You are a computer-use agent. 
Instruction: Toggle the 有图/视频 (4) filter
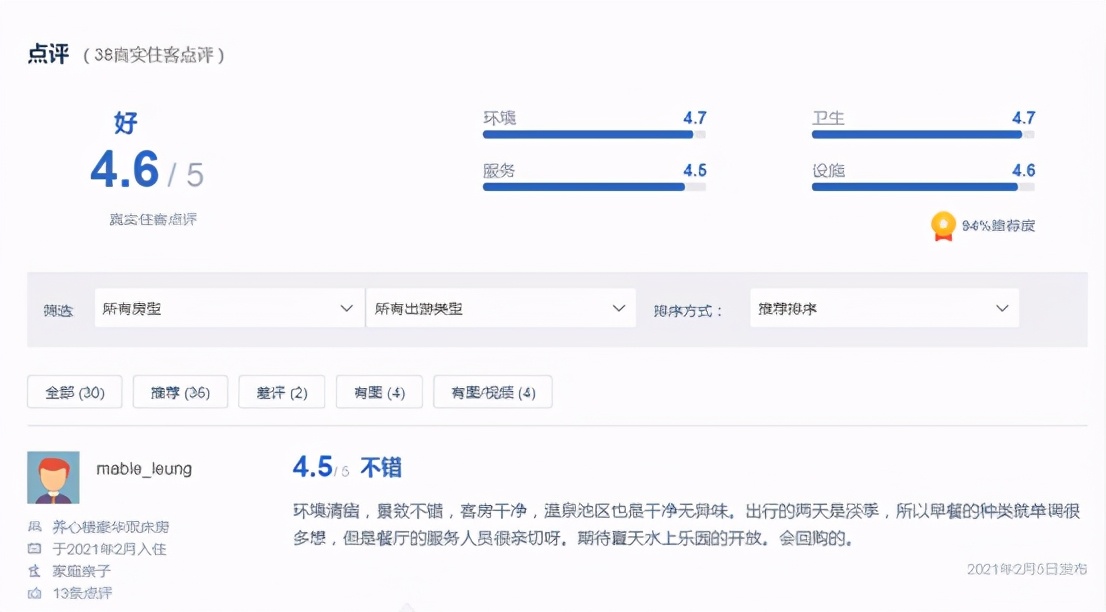coord(492,391)
